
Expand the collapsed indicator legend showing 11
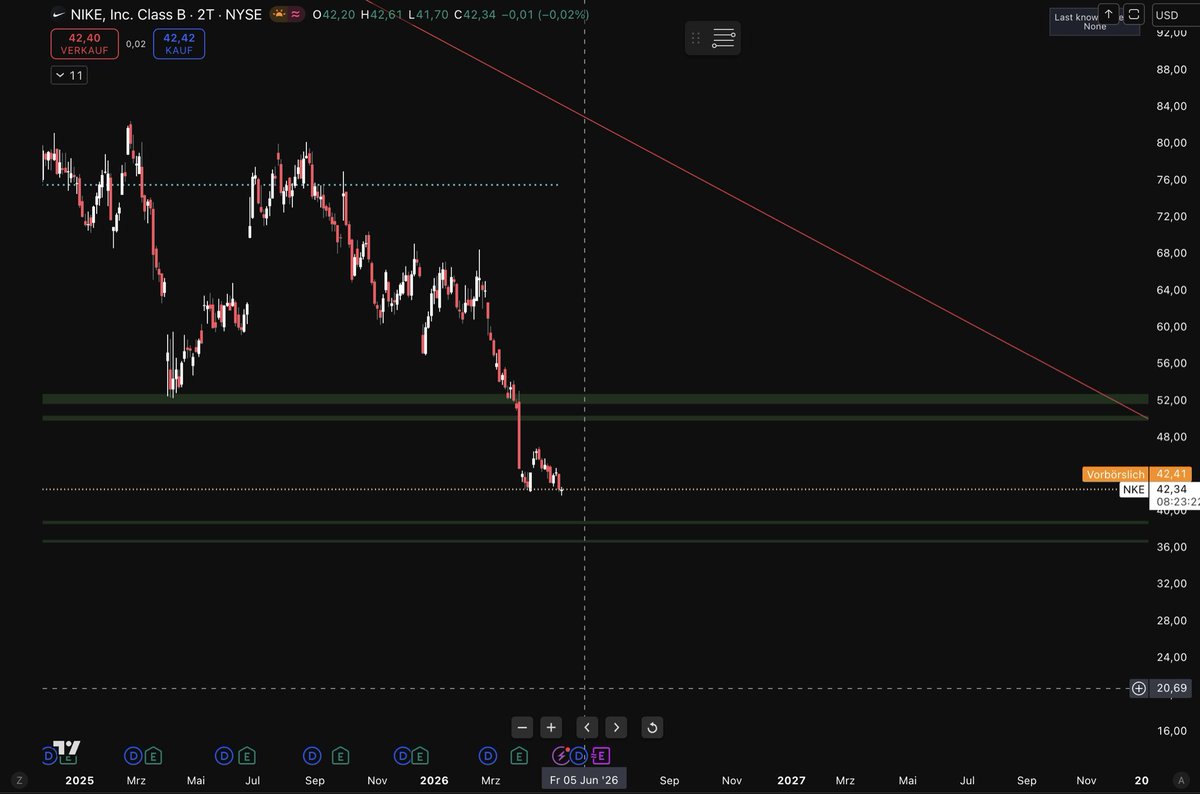coord(69,75)
